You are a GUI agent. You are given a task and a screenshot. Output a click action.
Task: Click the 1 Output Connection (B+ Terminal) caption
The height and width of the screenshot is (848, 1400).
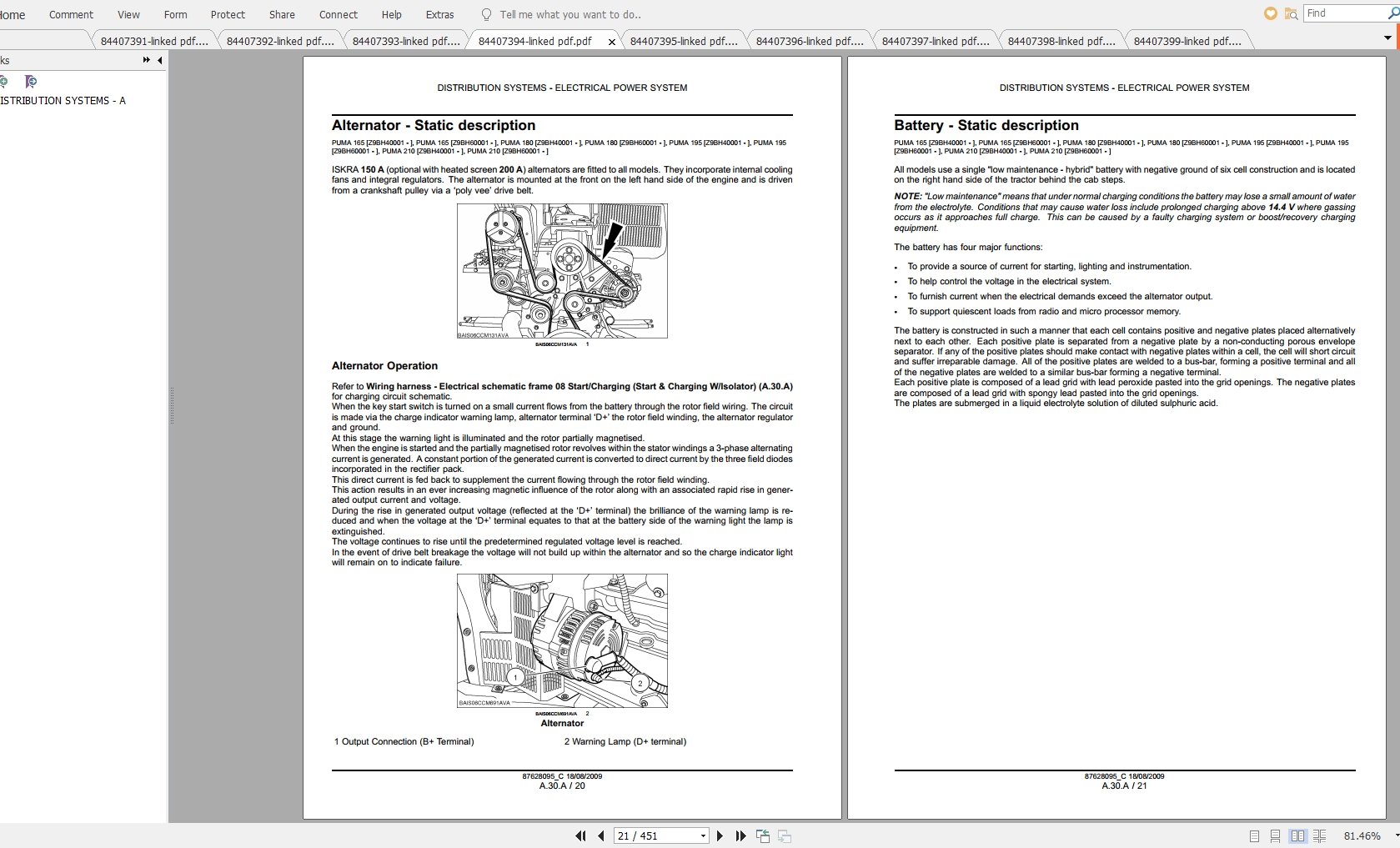pyautogui.click(x=404, y=742)
